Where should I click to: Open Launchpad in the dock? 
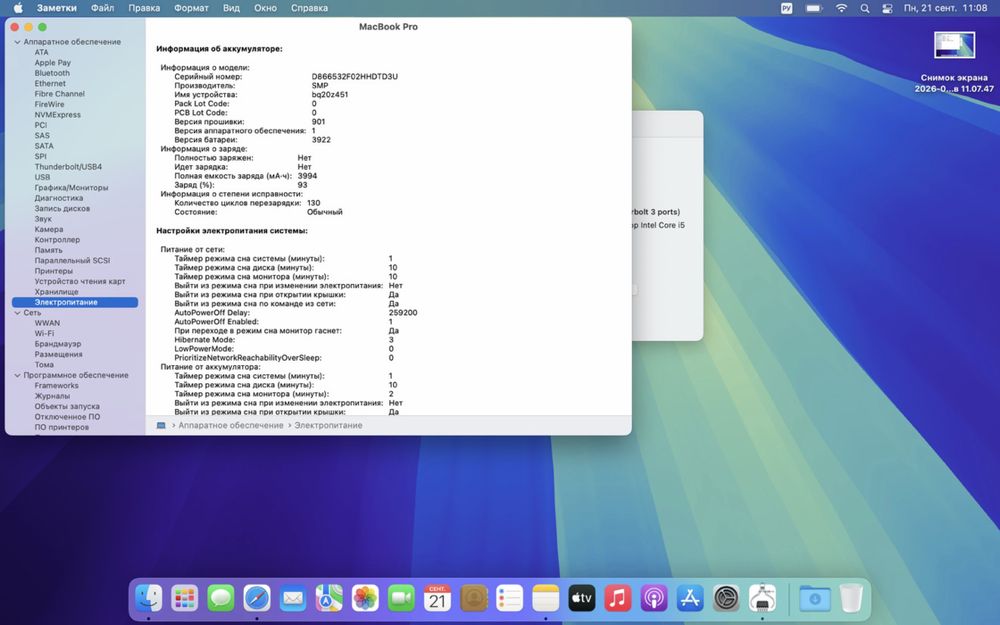(184, 598)
